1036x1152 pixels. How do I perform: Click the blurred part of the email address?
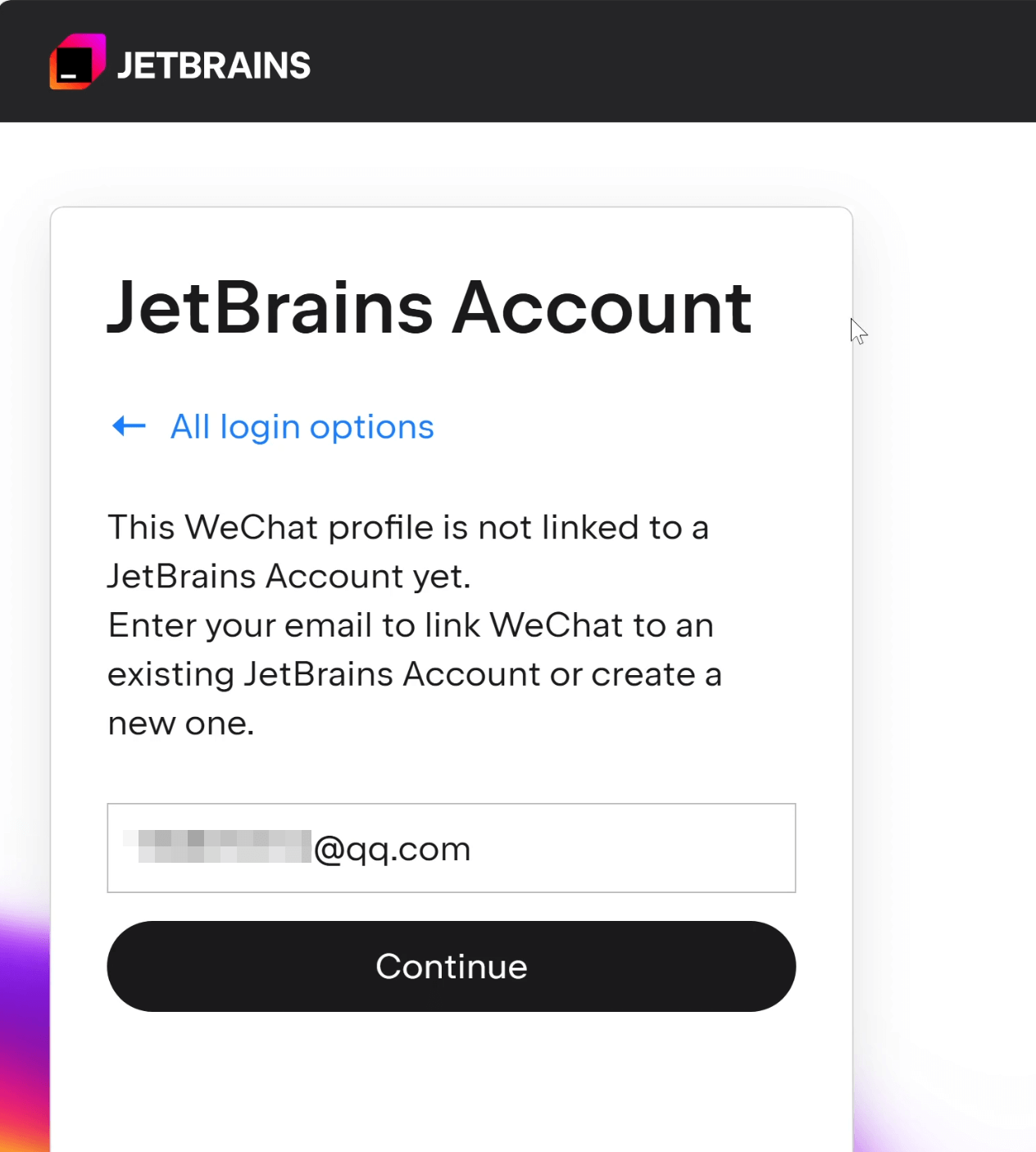(x=217, y=846)
